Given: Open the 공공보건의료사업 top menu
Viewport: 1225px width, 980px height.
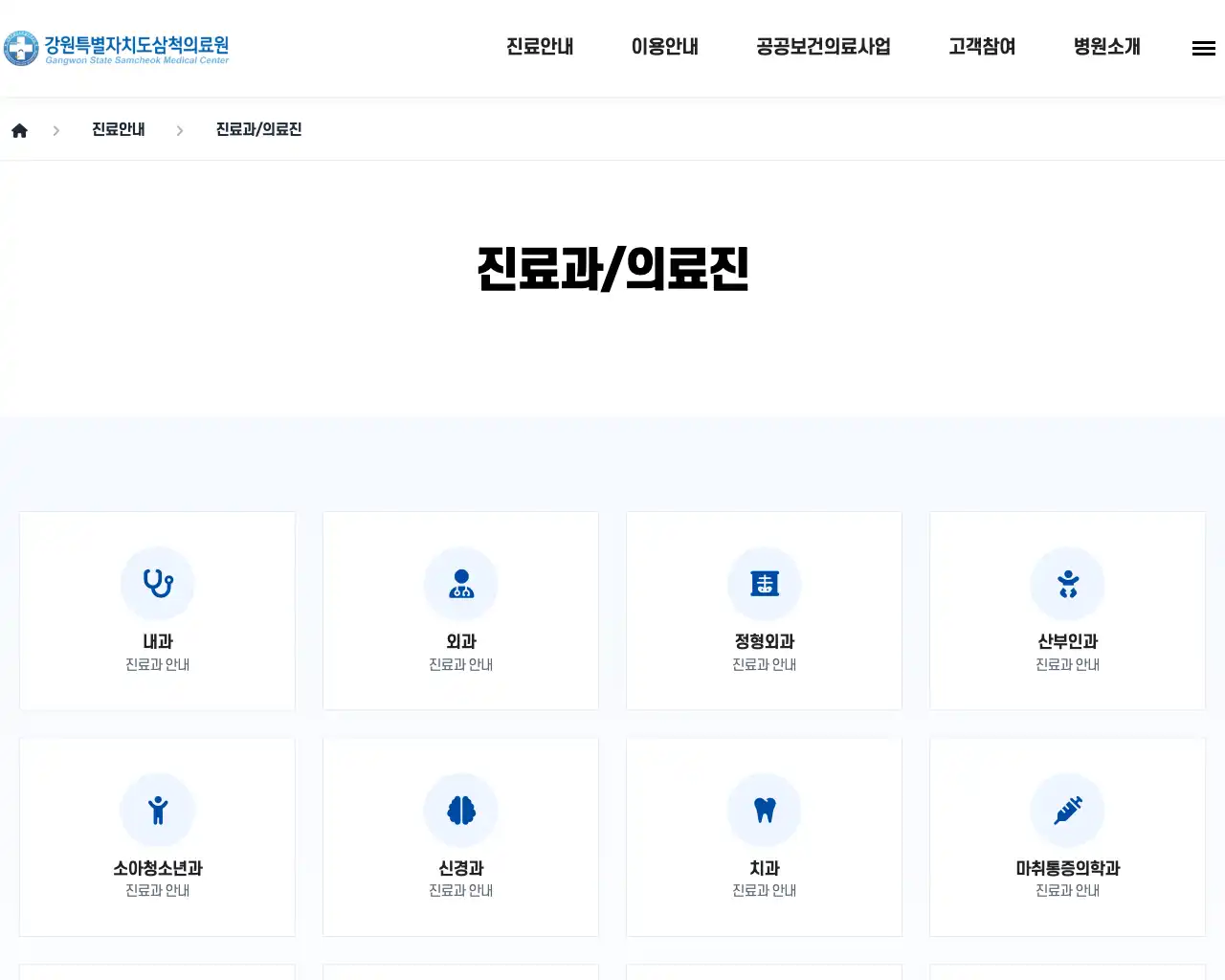Looking at the screenshot, I should click(823, 47).
